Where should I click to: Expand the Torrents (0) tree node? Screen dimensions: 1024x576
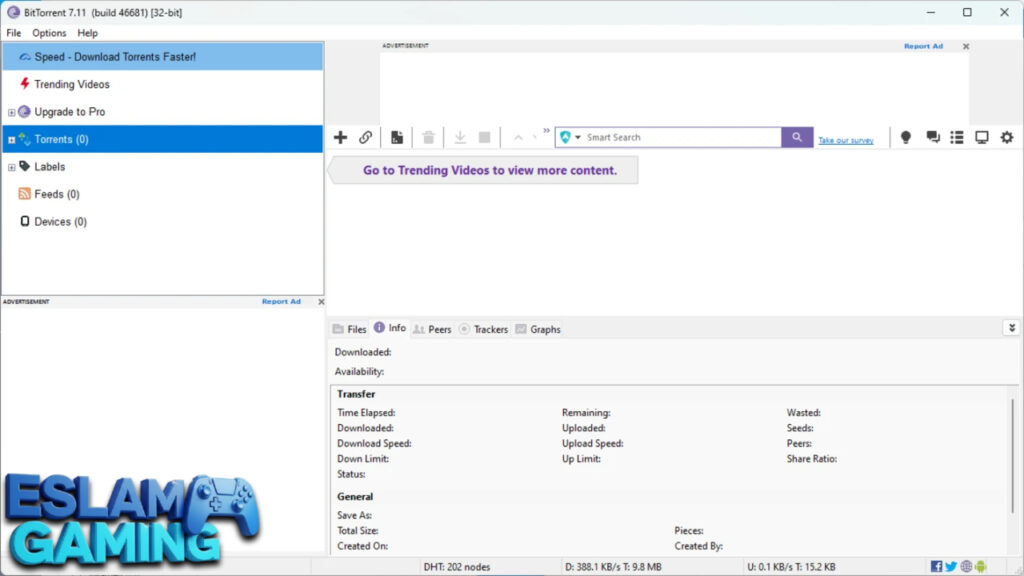coord(11,140)
